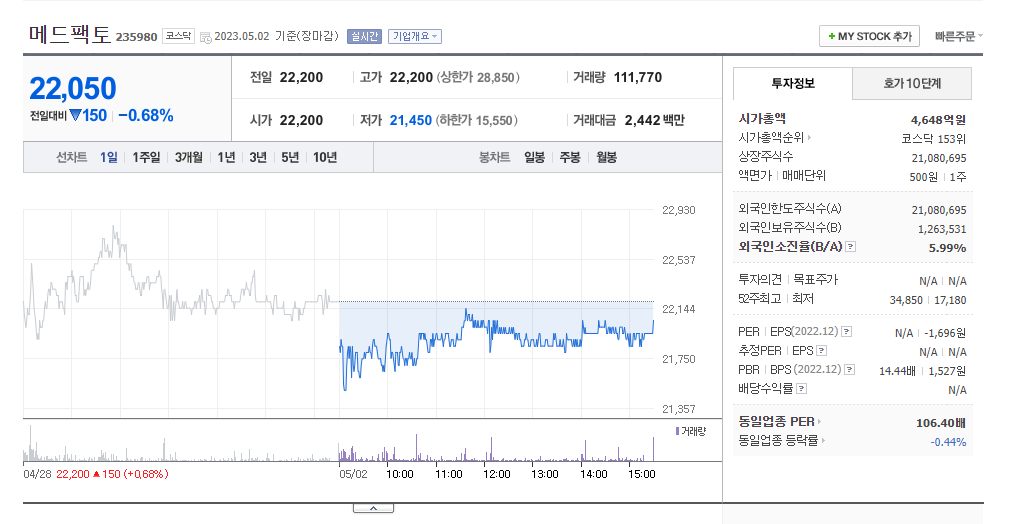Open the 동일업종 PER arrow link
The height and width of the screenshot is (524, 1014).
pos(819,422)
